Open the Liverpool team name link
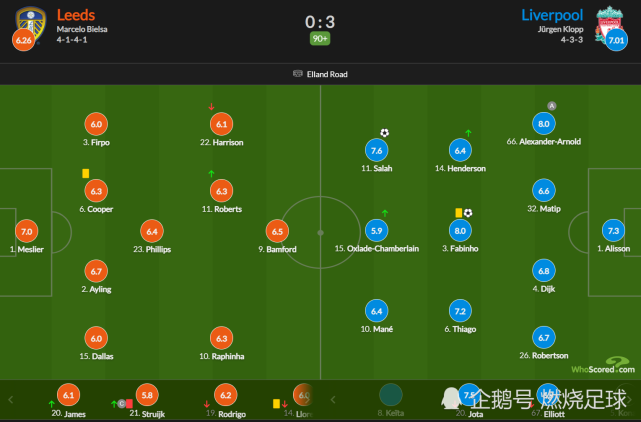This screenshot has width=641, height=422. (552, 15)
